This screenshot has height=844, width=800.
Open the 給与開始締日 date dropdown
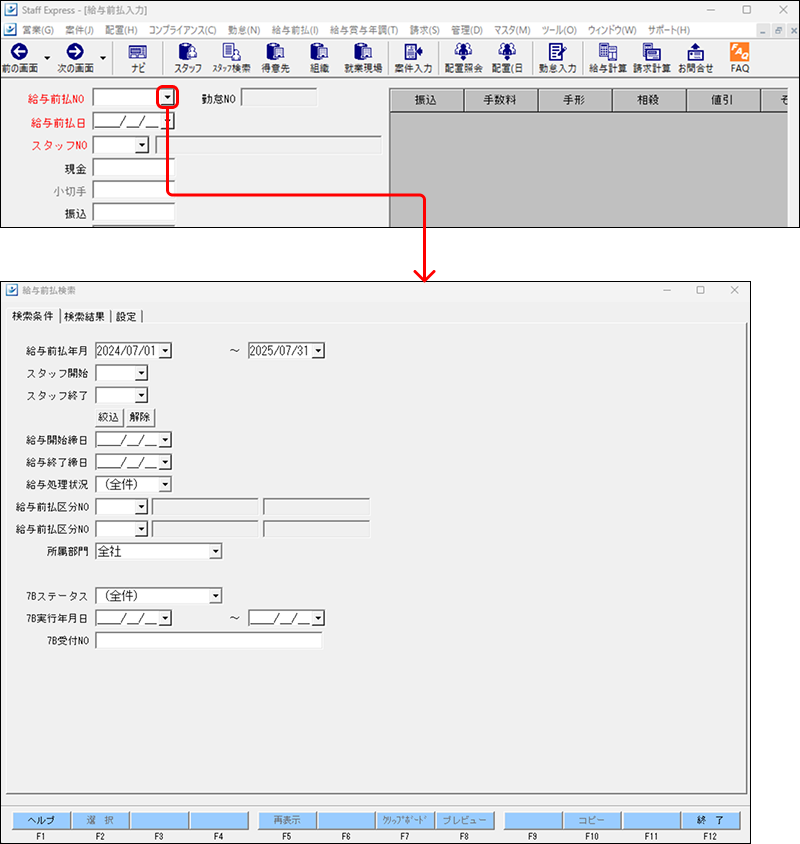click(x=165, y=440)
